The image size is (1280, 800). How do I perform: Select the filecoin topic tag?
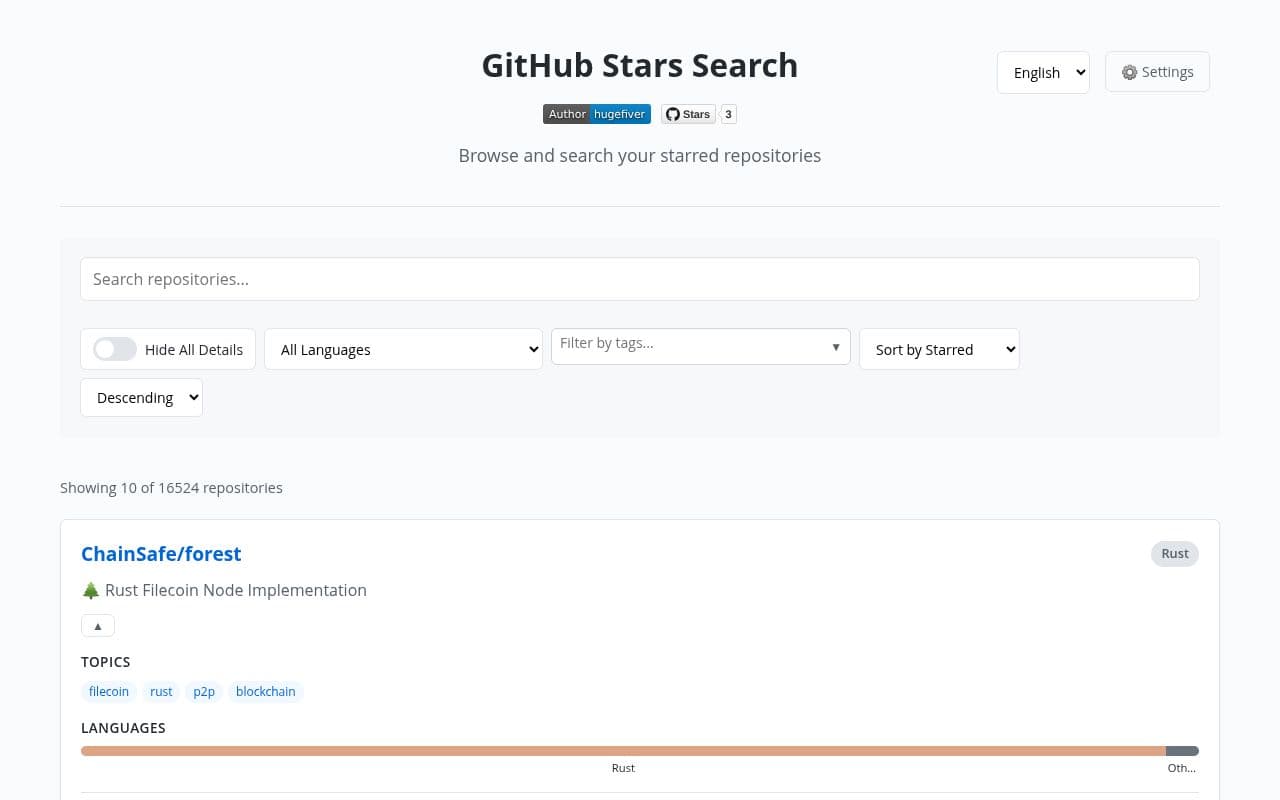point(109,692)
